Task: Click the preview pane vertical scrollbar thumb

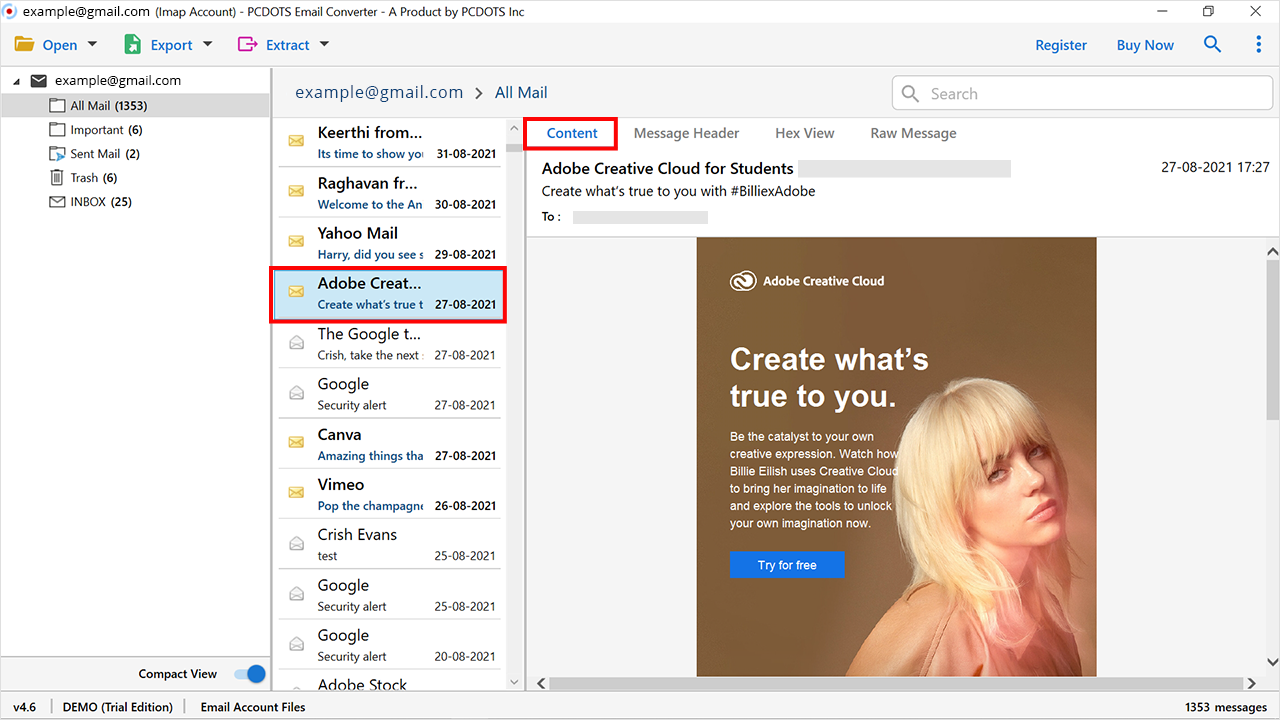Action: (1272, 340)
